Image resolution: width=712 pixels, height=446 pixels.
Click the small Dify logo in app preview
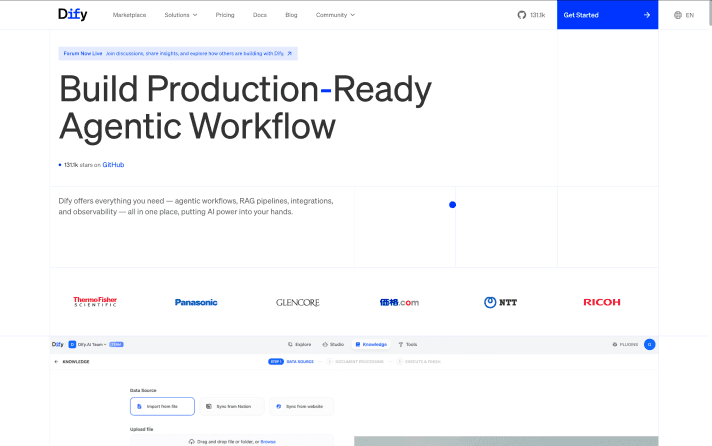pos(58,344)
